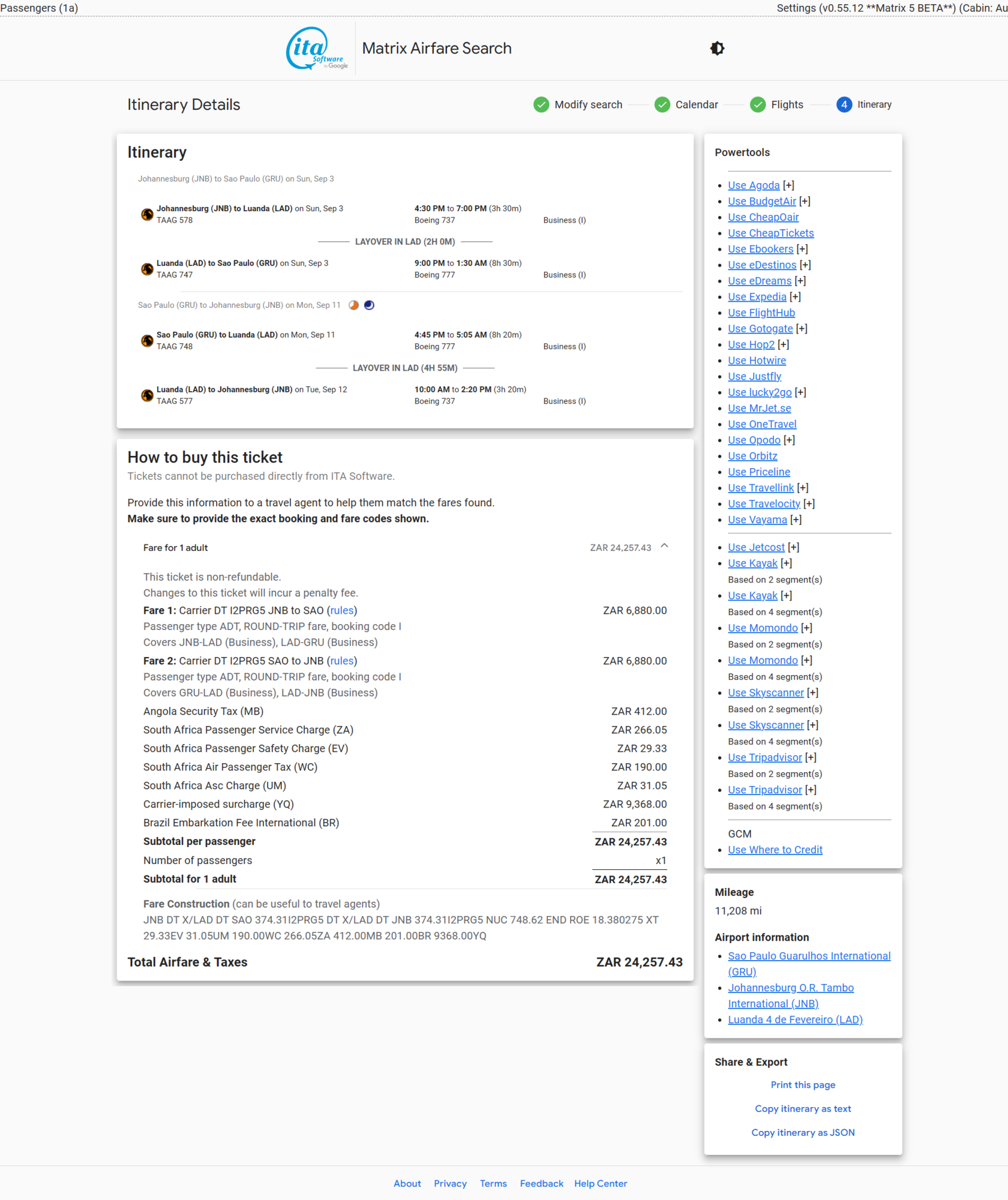Click the green checkmark beside Modify search
This screenshot has width=1008, height=1200.
click(541, 105)
